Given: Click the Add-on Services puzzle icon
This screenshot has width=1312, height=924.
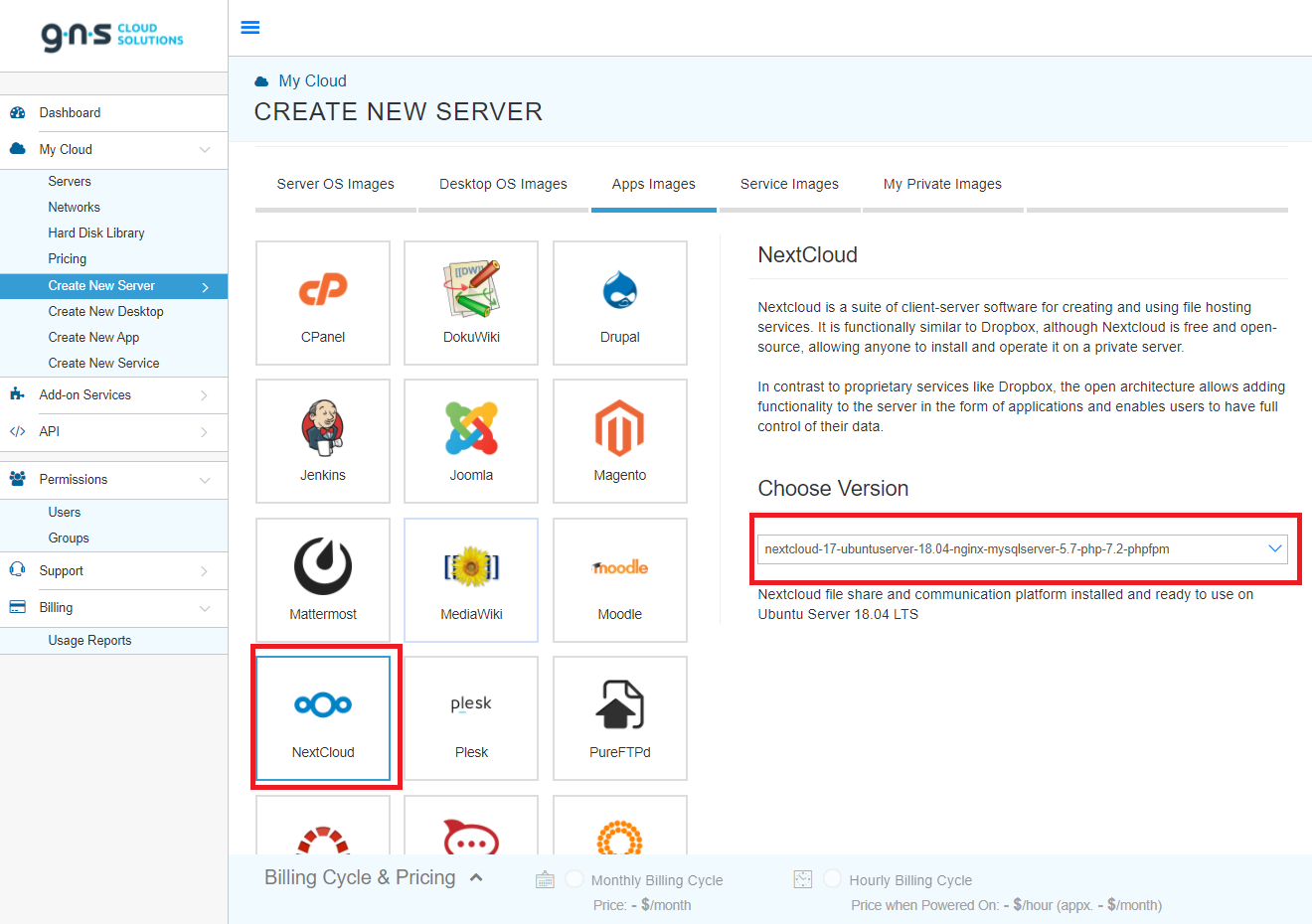Looking at the screenshot, I should tap(17, 394).
